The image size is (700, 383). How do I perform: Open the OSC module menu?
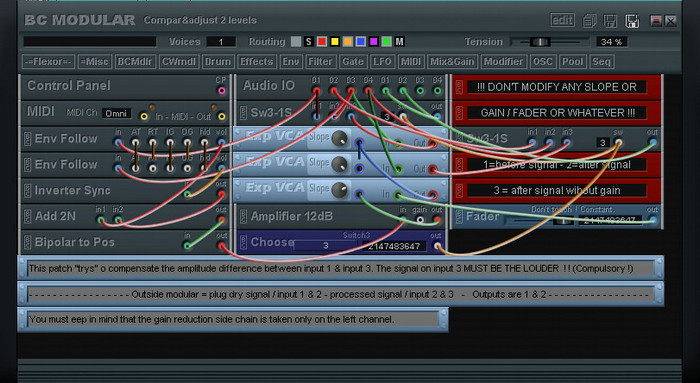[543, 62]
